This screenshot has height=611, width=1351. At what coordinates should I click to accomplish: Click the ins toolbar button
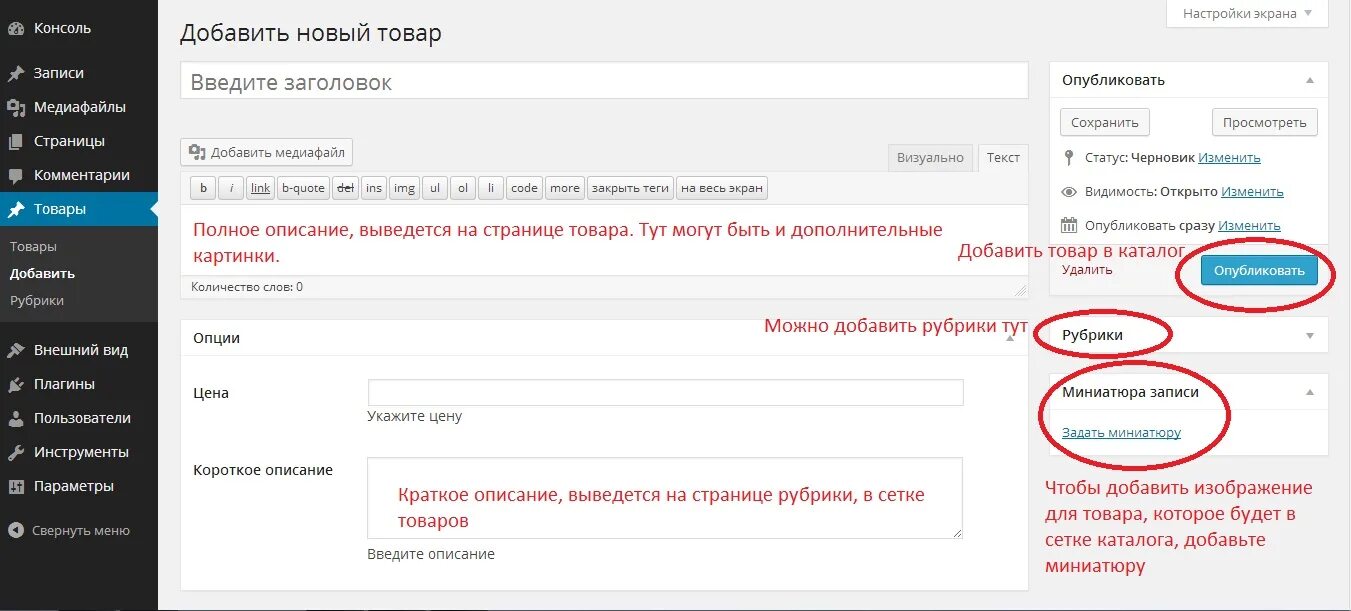[374, 188]
